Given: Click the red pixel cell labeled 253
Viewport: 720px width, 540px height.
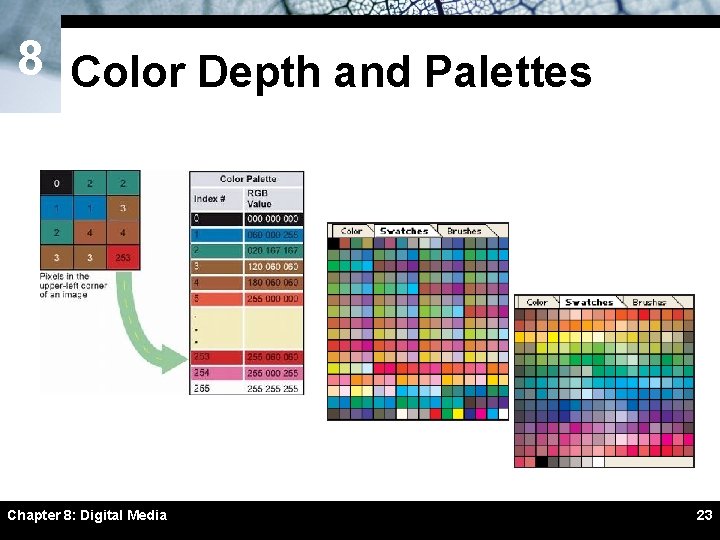Looking at the screenshot, I should 123,257.
